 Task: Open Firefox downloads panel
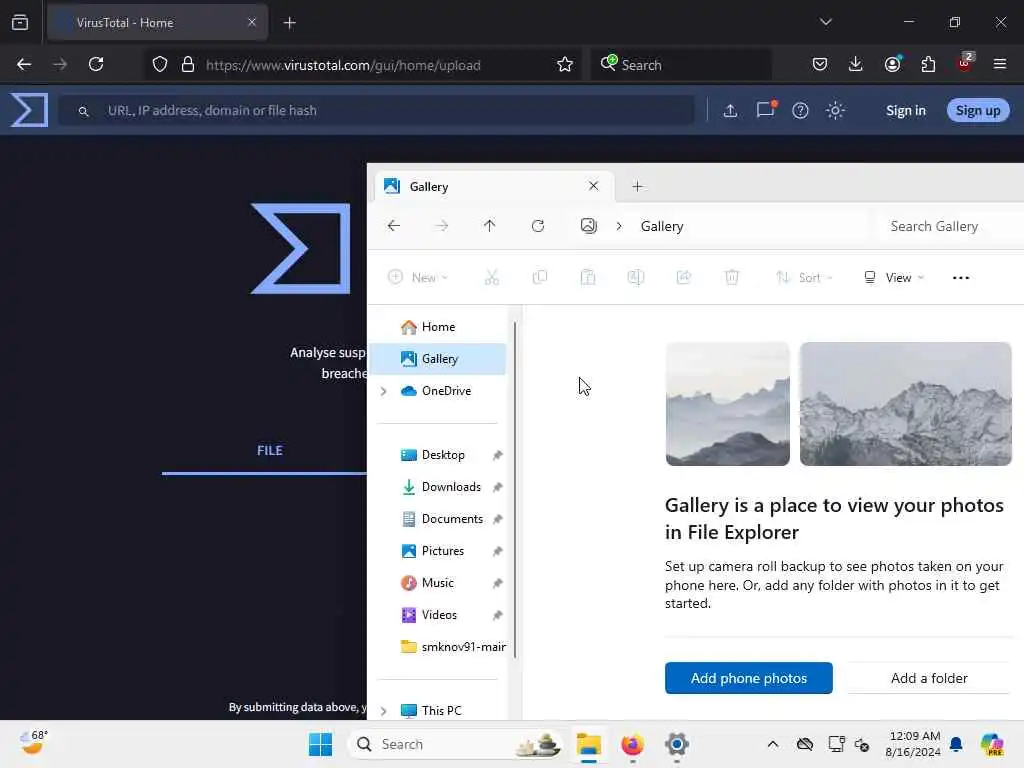[x=856, y=64]
